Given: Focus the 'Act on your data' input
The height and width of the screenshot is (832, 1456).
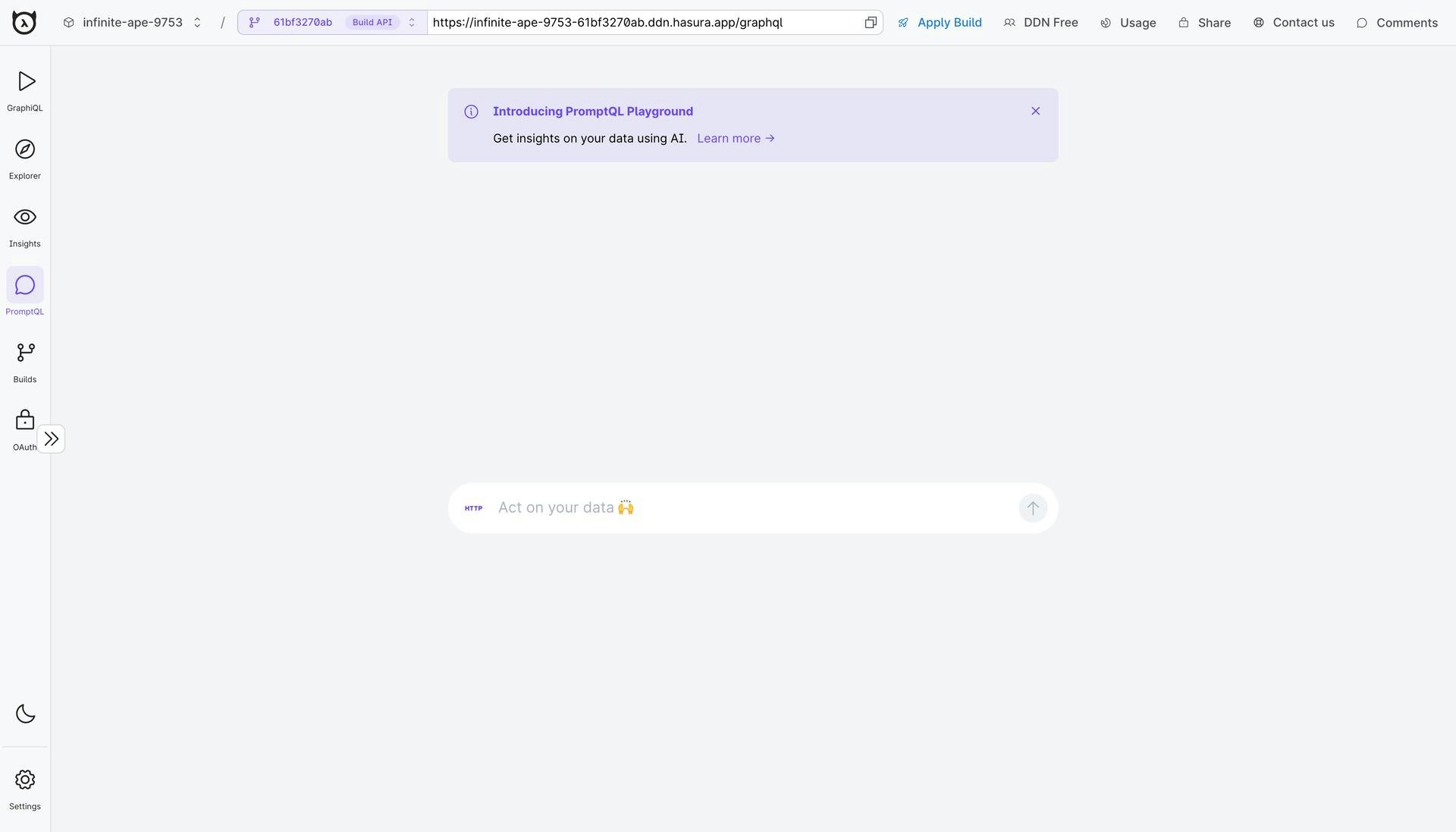Looking at the screenshot, I should click(x=751, y=508).
